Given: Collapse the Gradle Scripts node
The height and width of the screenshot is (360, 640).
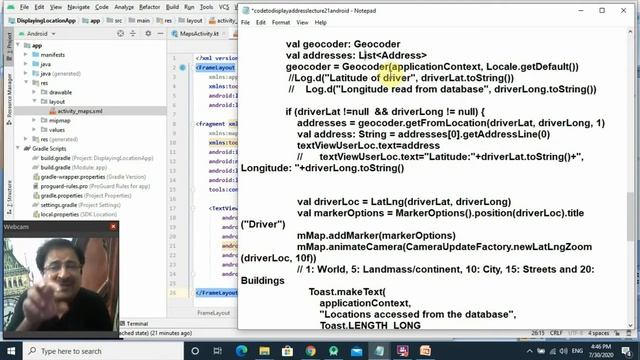Looking at the screenshot, I should tap(18, 149).
